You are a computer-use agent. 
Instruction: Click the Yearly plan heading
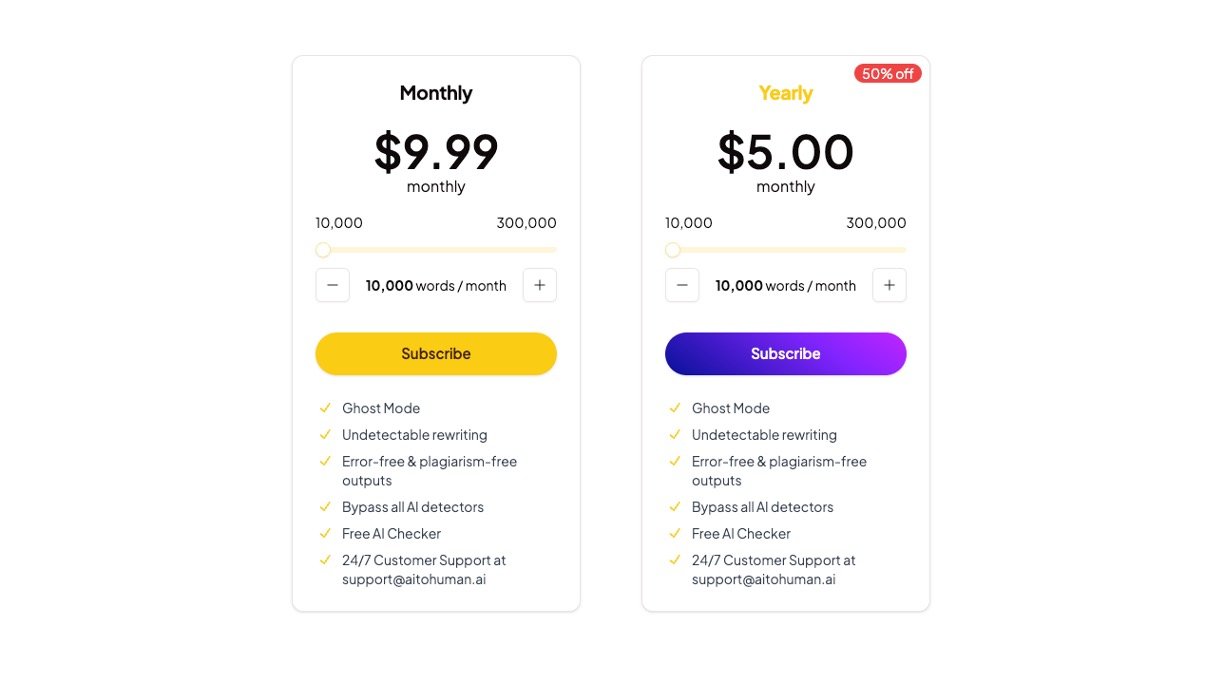785,93
